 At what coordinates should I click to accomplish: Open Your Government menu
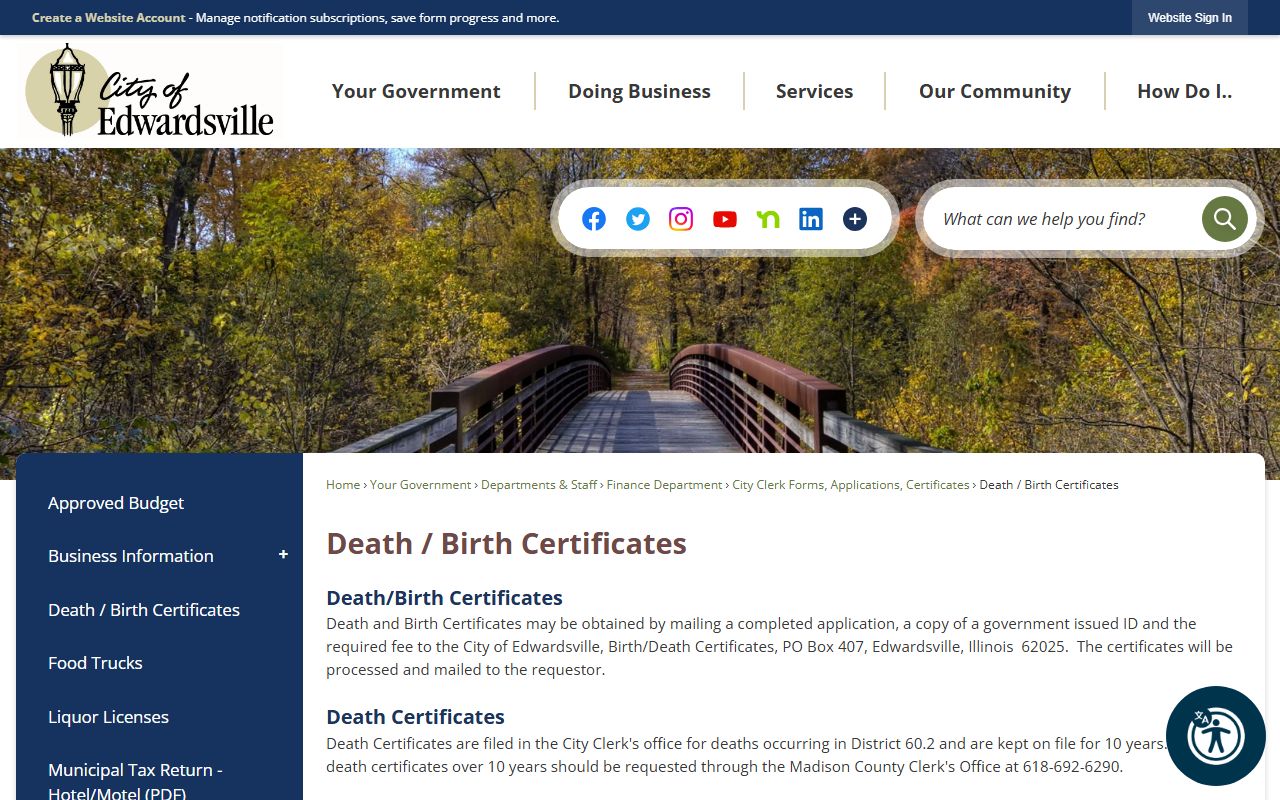(x=416, y=91)
